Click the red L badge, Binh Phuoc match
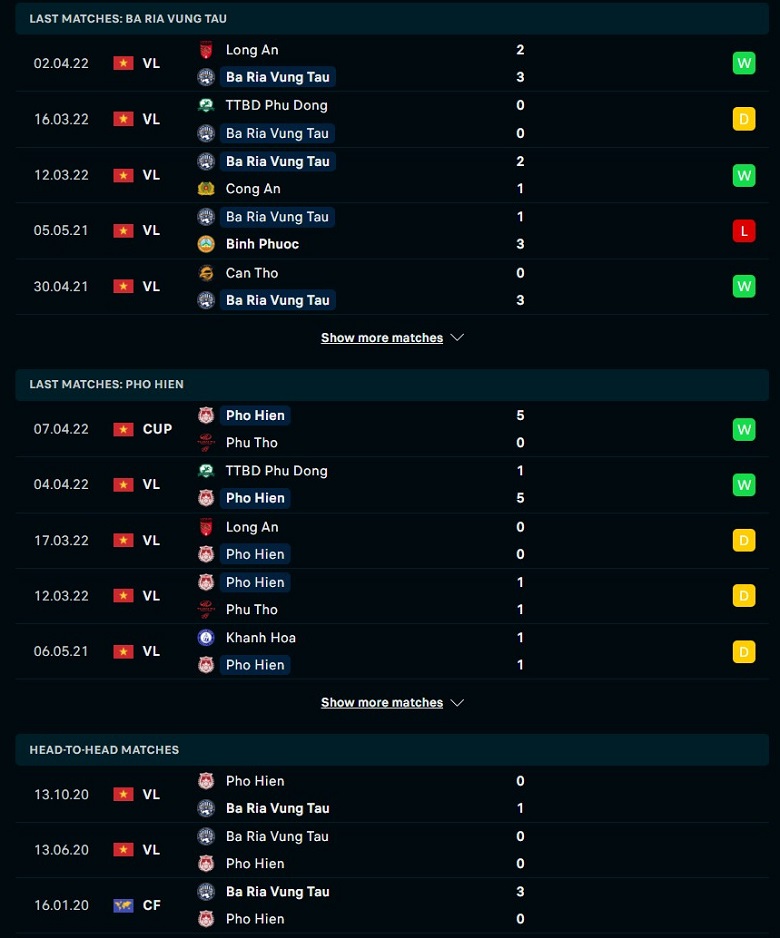This screenshot has height=938, width=780. [x=744, y=231]
